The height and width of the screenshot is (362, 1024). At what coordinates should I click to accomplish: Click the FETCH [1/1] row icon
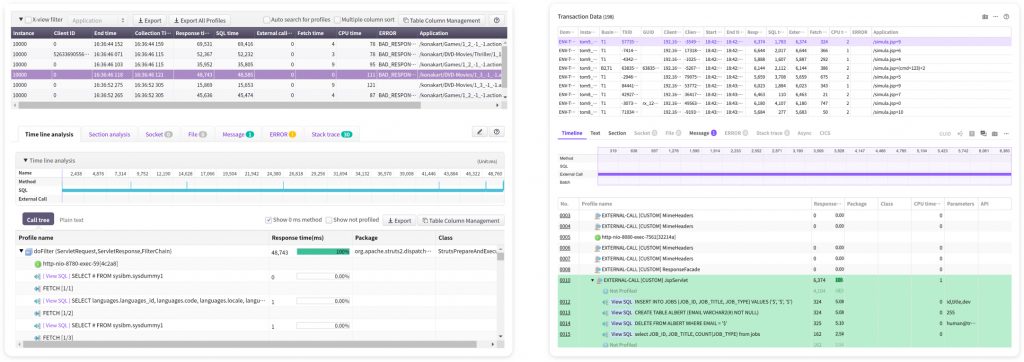click(x=37, y=288)
